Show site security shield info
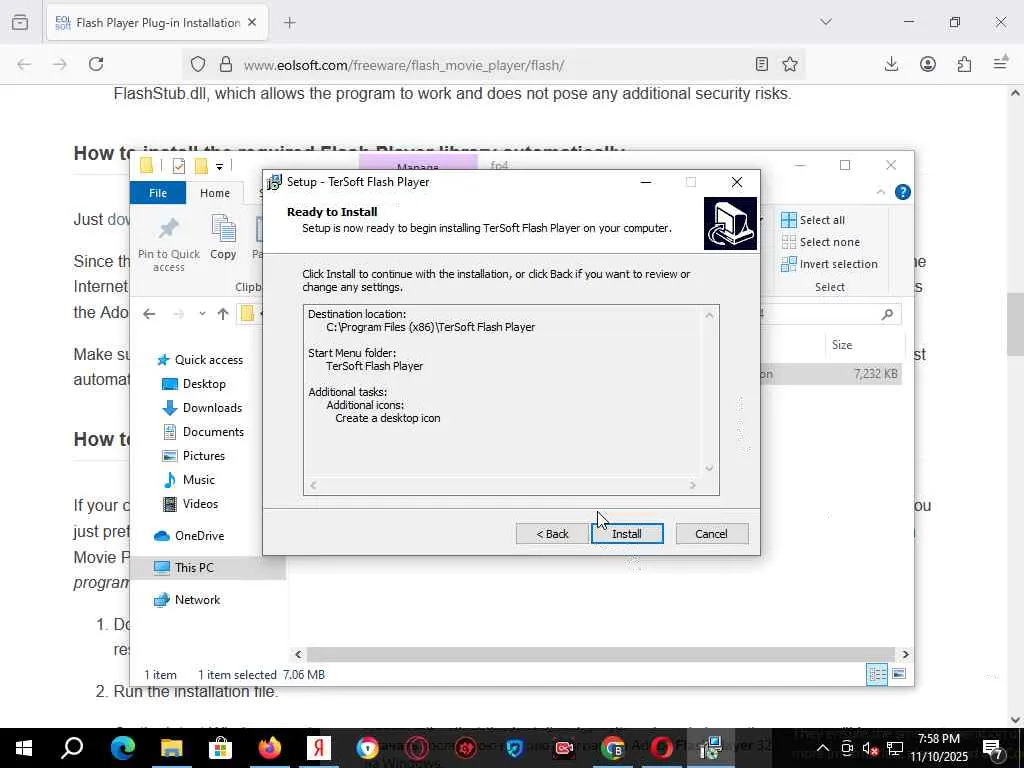Image resolution: width=1024 pixels, height=768 pixels. pos(198,64)
